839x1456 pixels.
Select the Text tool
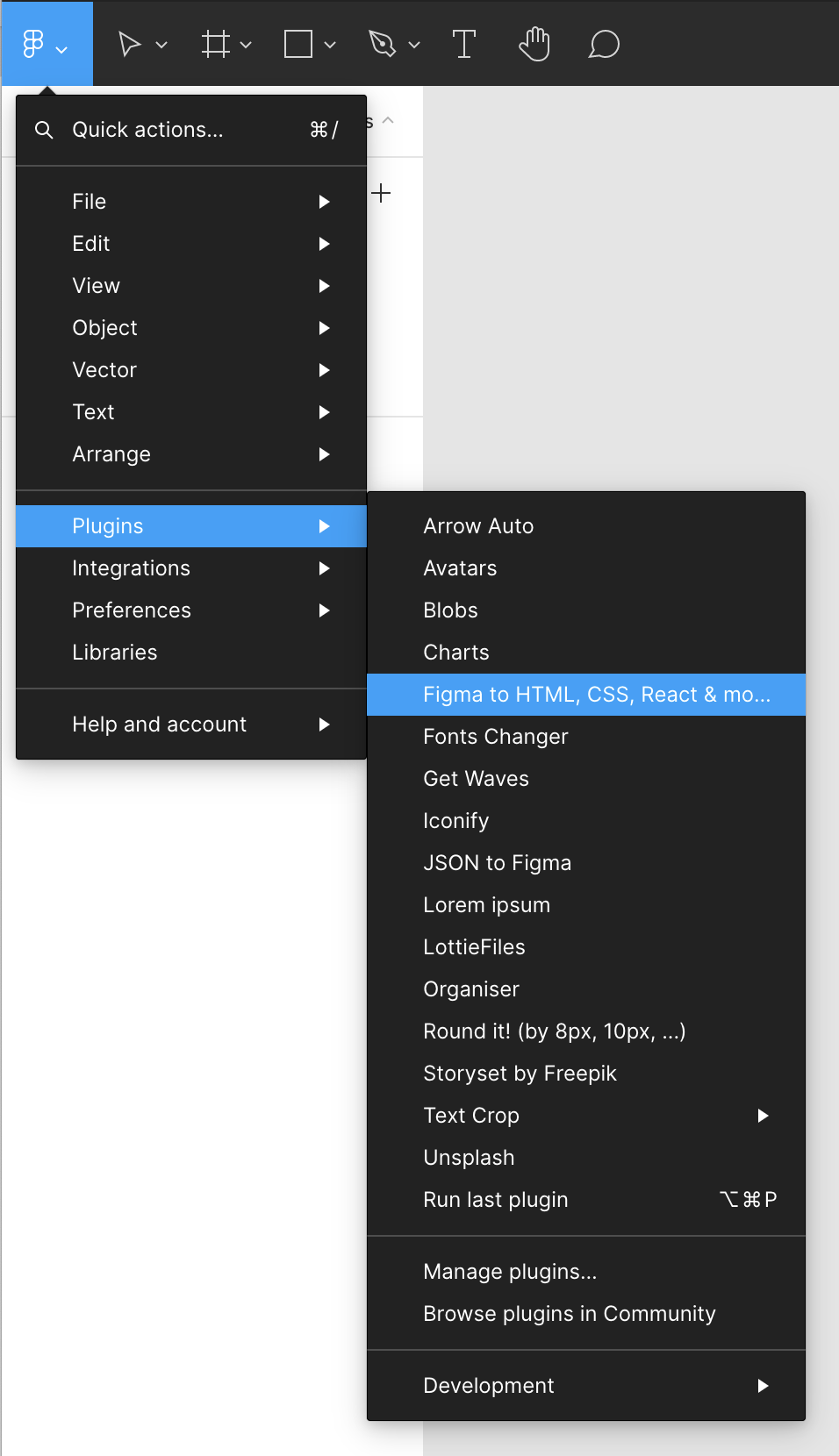(463, 44)
